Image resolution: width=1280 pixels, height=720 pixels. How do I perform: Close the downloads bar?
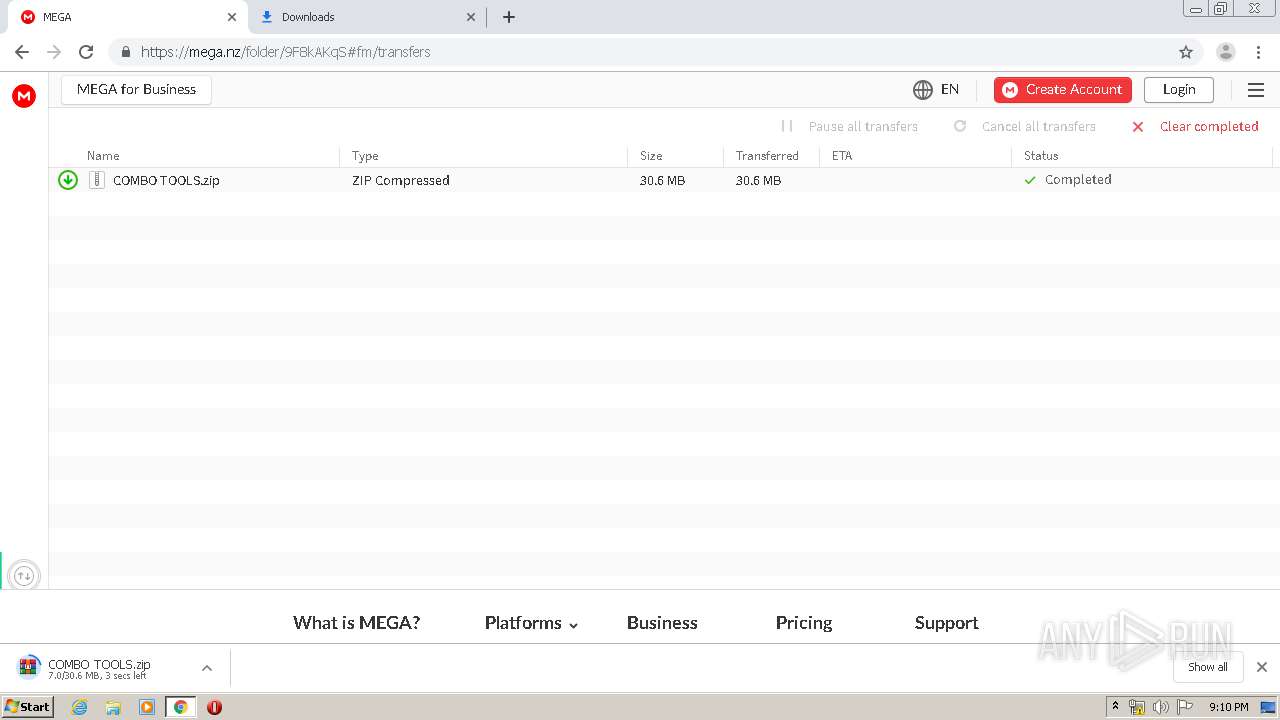pyautogui.click(x=1262, y=667)
